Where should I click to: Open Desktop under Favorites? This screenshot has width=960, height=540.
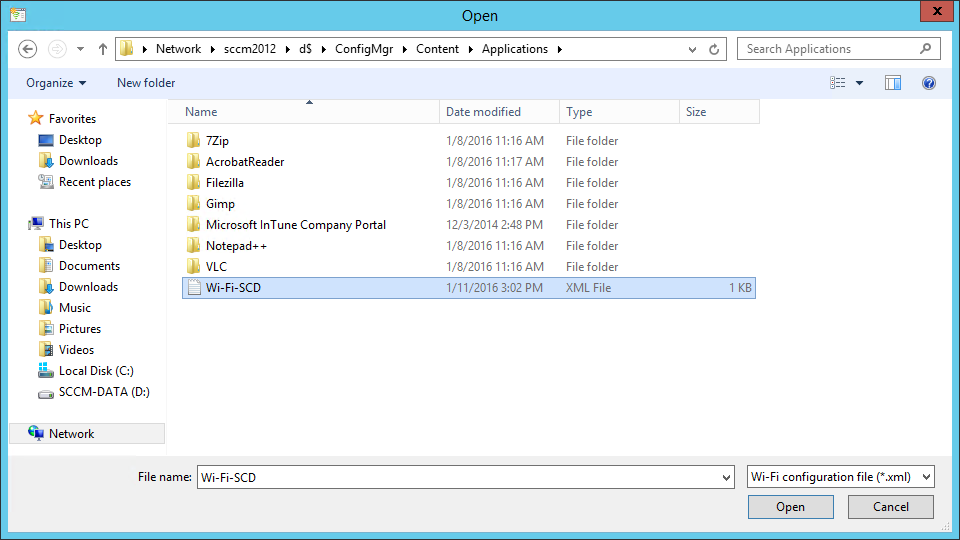(80, 140)
